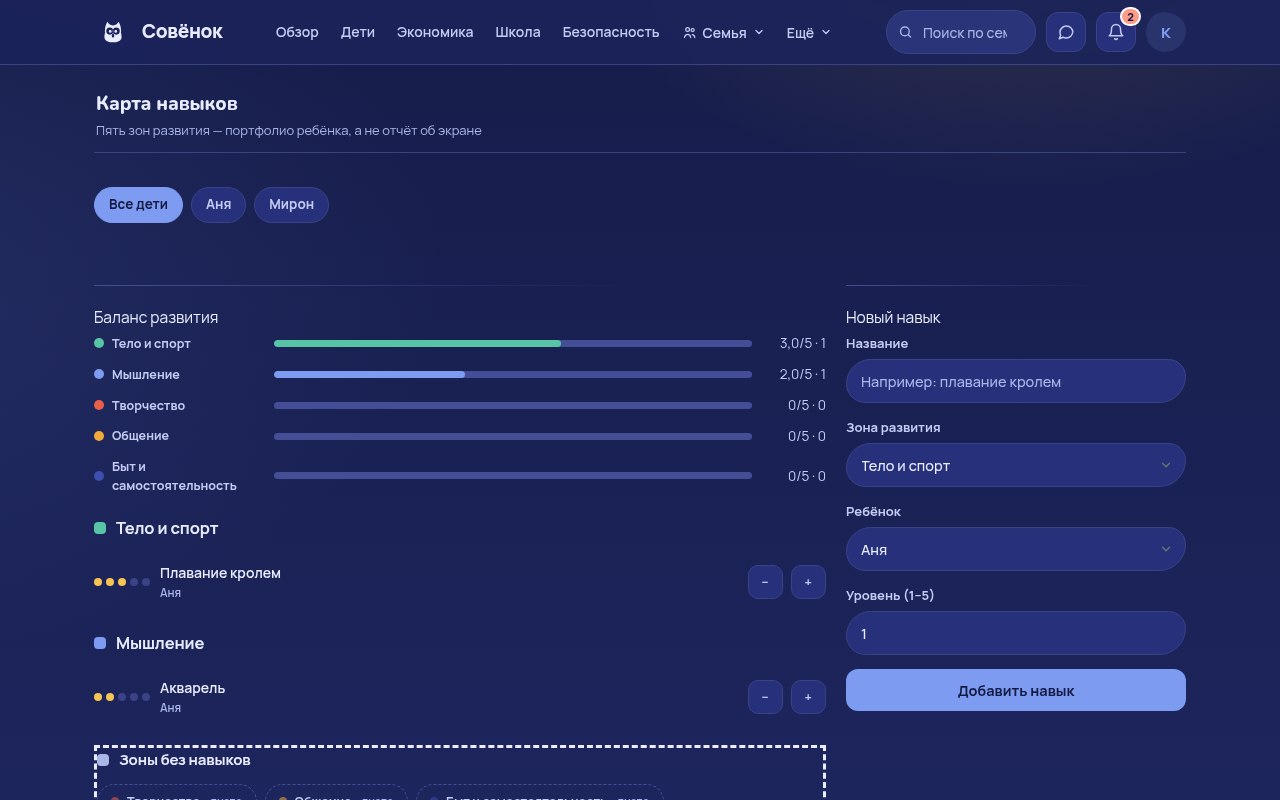Viewport: 1280px width, 800px height.
Task: Decrease Акварель level with minus button
Action: tap(765, 697)
